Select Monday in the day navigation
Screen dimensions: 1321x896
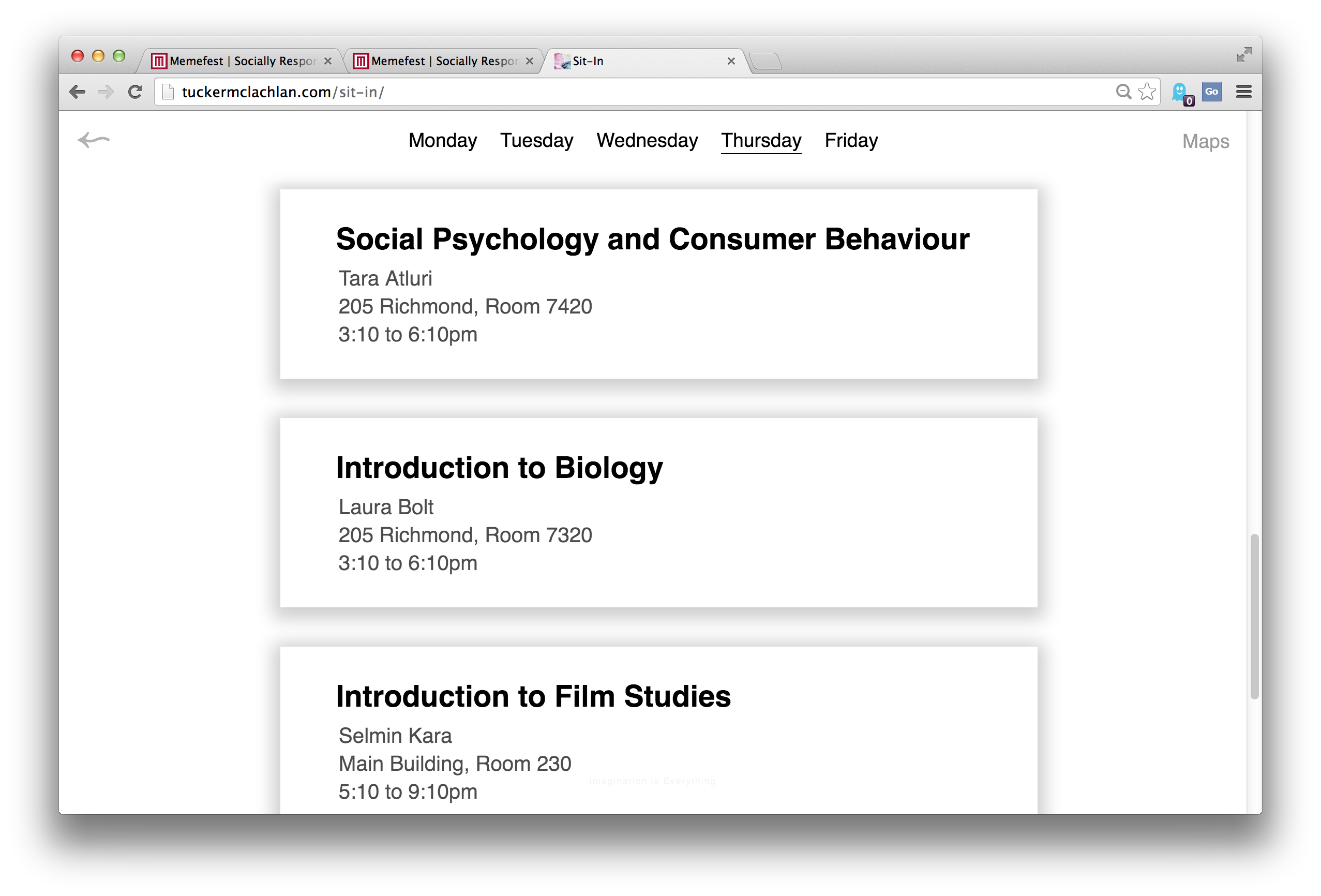click(x=442, y=140)
